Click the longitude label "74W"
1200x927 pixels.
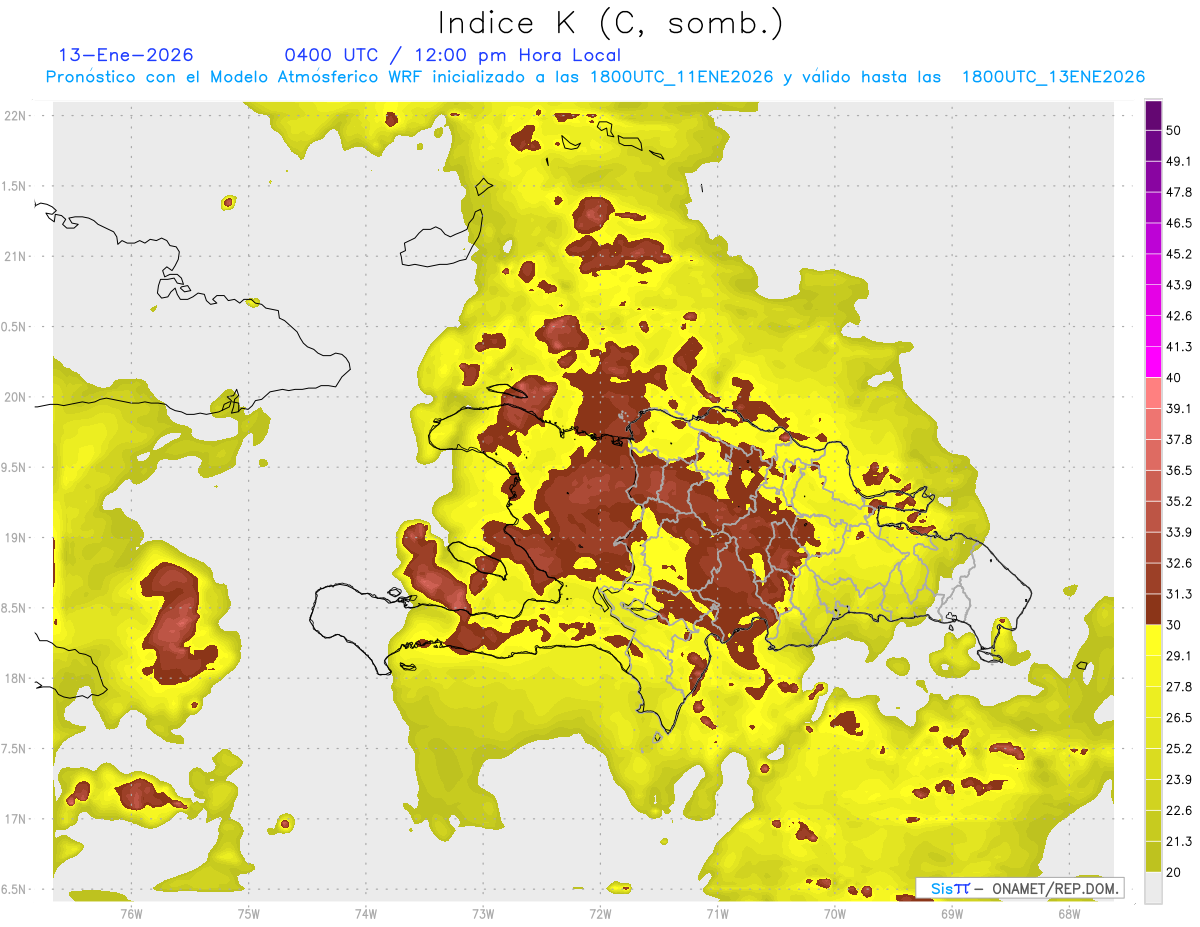[x=366, y=914]
